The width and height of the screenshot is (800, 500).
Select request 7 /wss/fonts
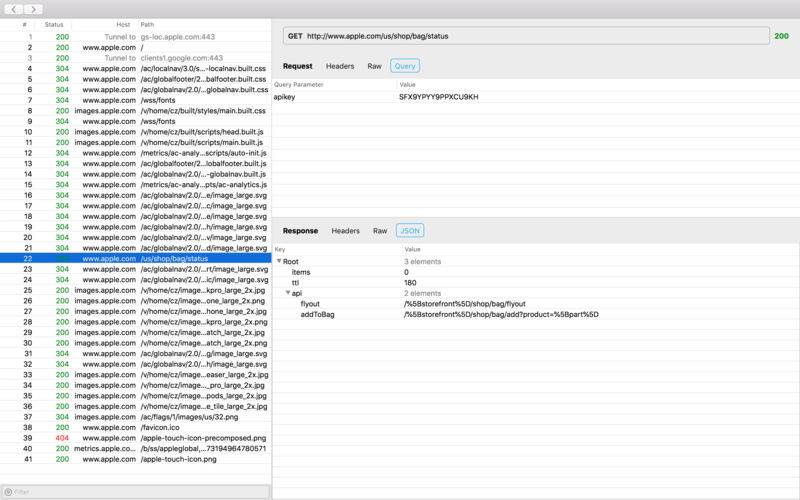click(136, 100)
